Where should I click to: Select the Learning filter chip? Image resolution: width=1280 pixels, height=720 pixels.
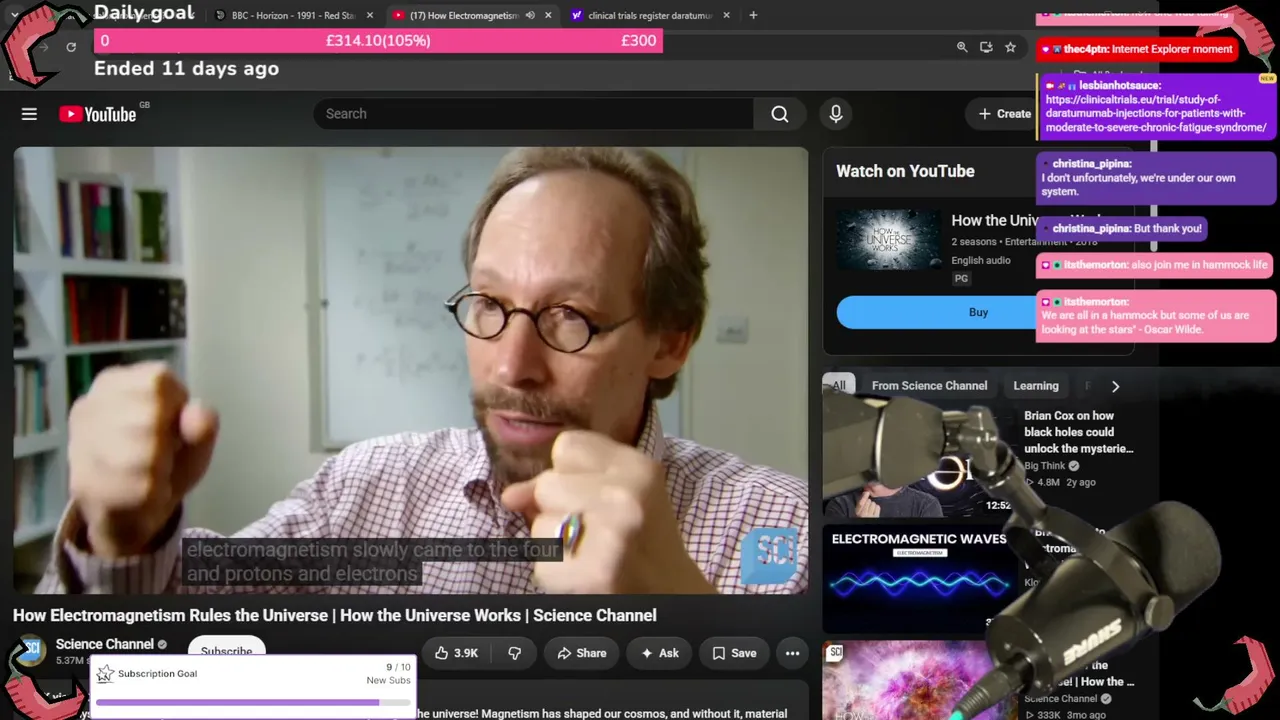click(x=1035, y=386)
